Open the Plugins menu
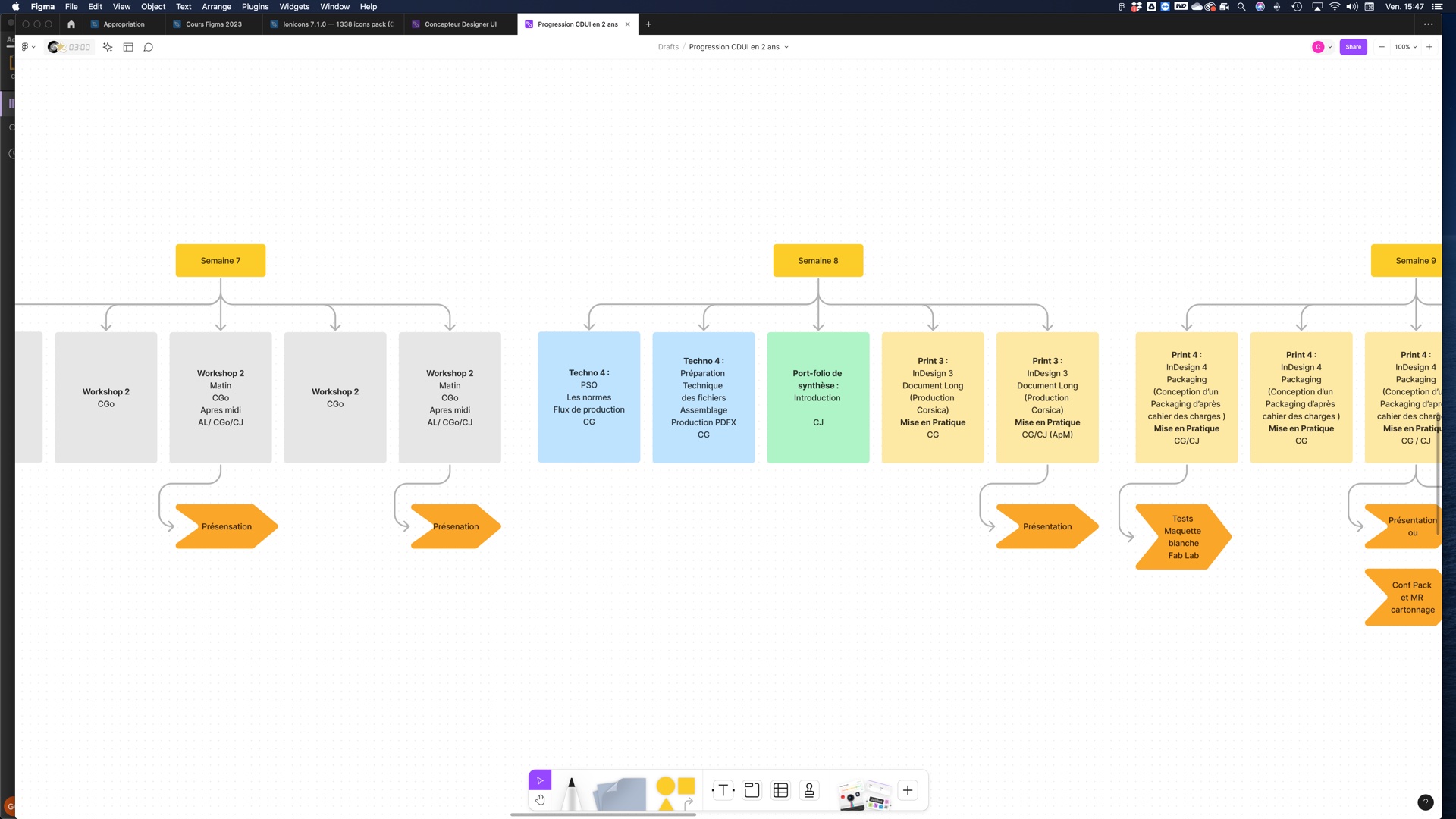 tap(255, 7)
